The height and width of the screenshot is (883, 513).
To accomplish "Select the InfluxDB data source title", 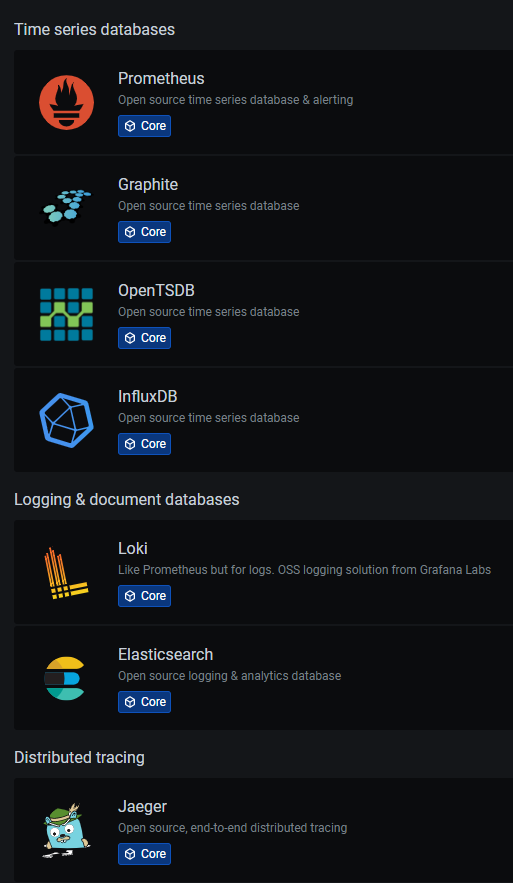I will pos(148,396).
